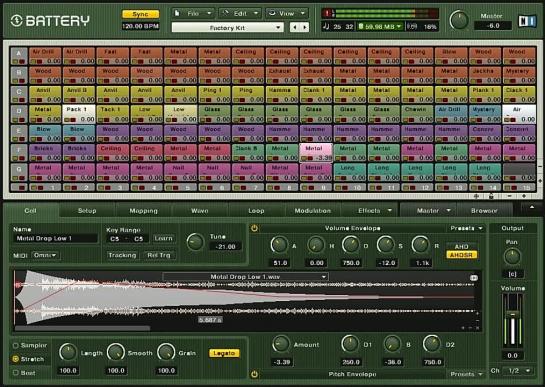Viewport: 545px width, 387px height.
Task: Open the Metal Drop Low 1.wav sample dropdown
Action: coord(245,277)
